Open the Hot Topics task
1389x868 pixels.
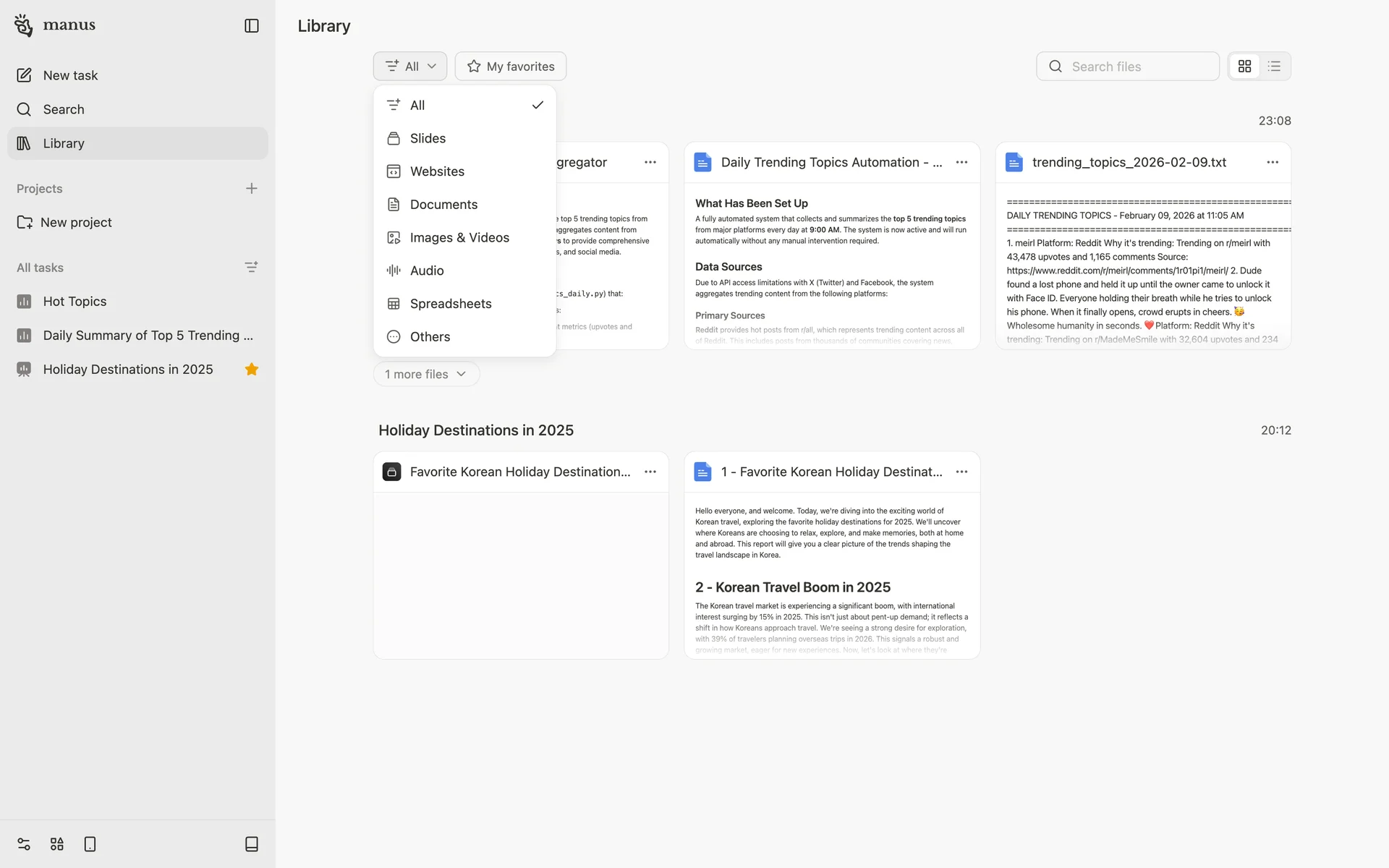coord(75,302)
